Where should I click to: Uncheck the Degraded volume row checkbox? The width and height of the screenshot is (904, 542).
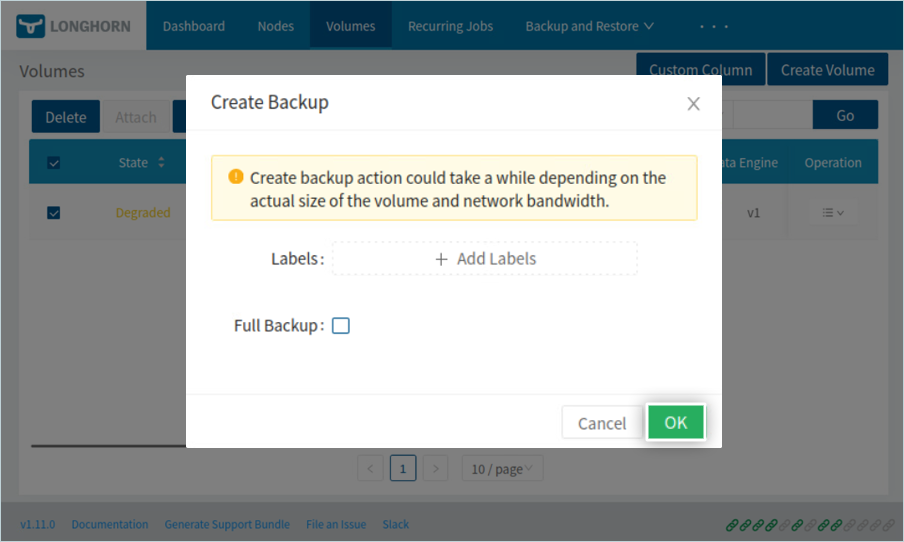coord(54,213)
